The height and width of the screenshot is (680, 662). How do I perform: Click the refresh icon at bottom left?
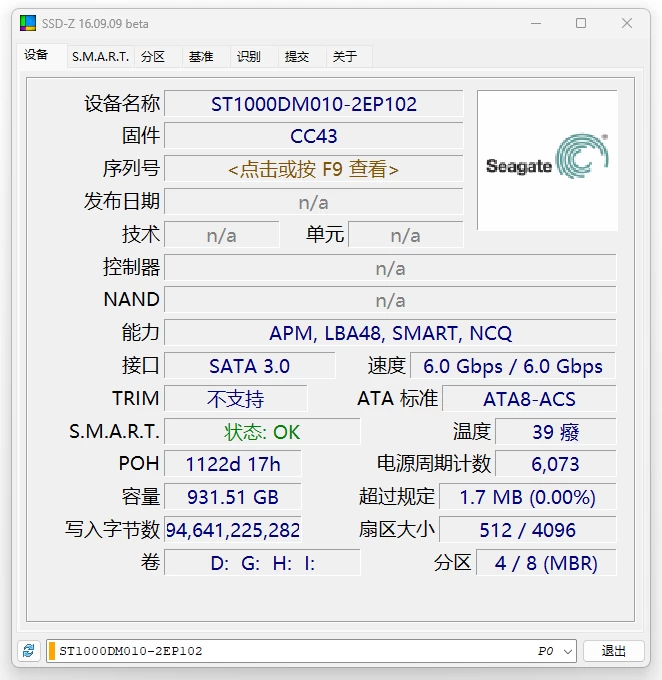[x=29, y=651]
